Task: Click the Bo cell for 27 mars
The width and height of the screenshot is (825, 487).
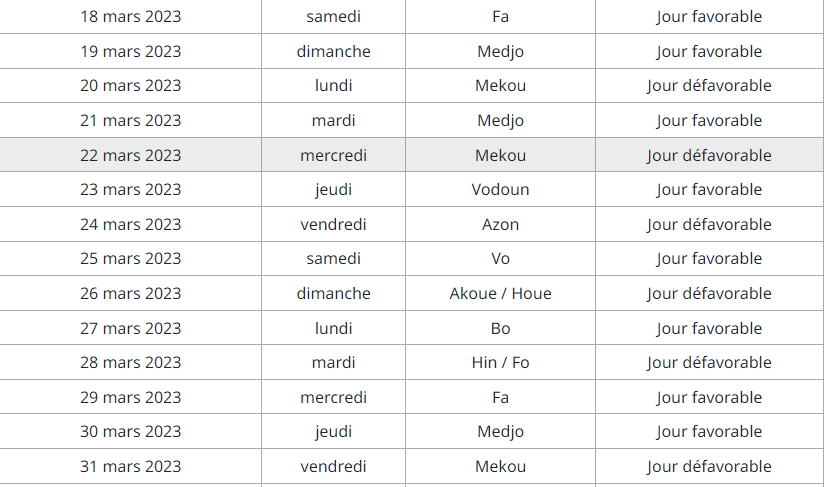Action: 500,329
